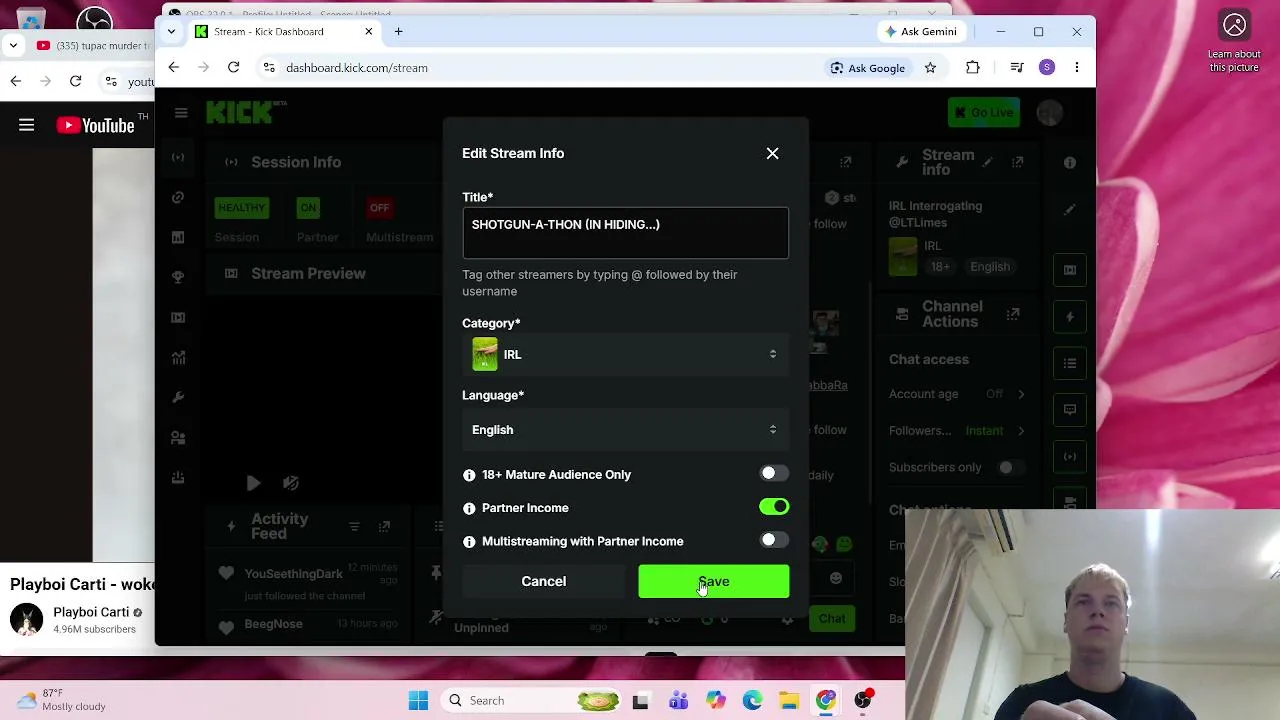Open the bar chart icon in Kick sidebar
1280x720 pixels.
178,237
